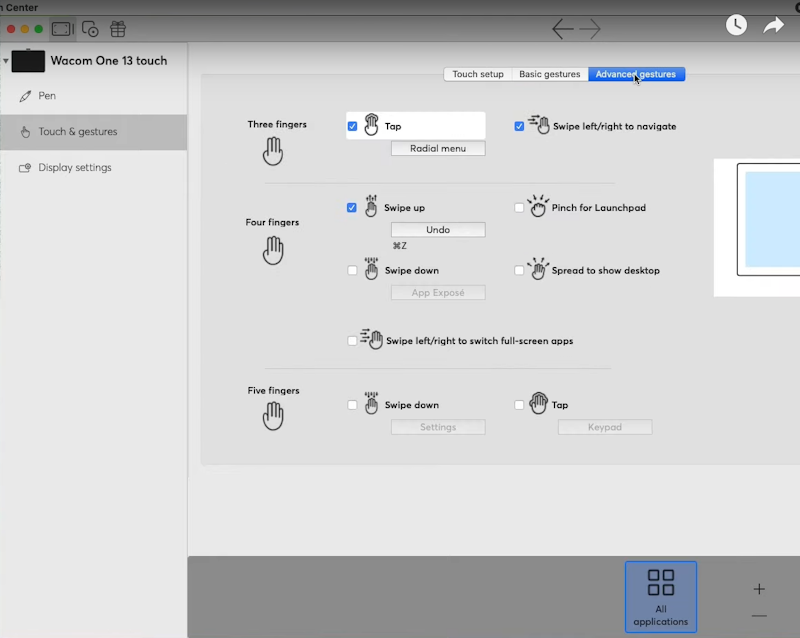The image size is (800, 638).
Task: Click the five-finger Tap icon
Action: click(x=538, y=403)
